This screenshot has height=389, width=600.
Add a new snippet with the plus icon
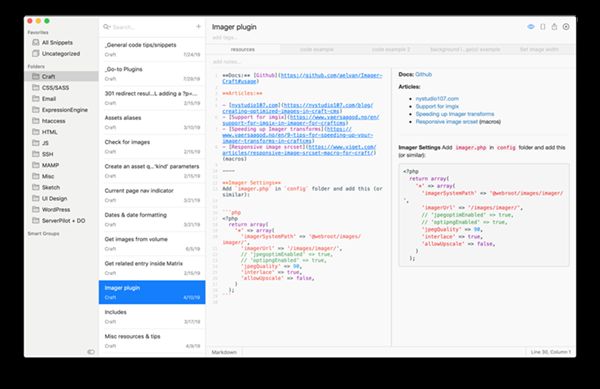198,26
